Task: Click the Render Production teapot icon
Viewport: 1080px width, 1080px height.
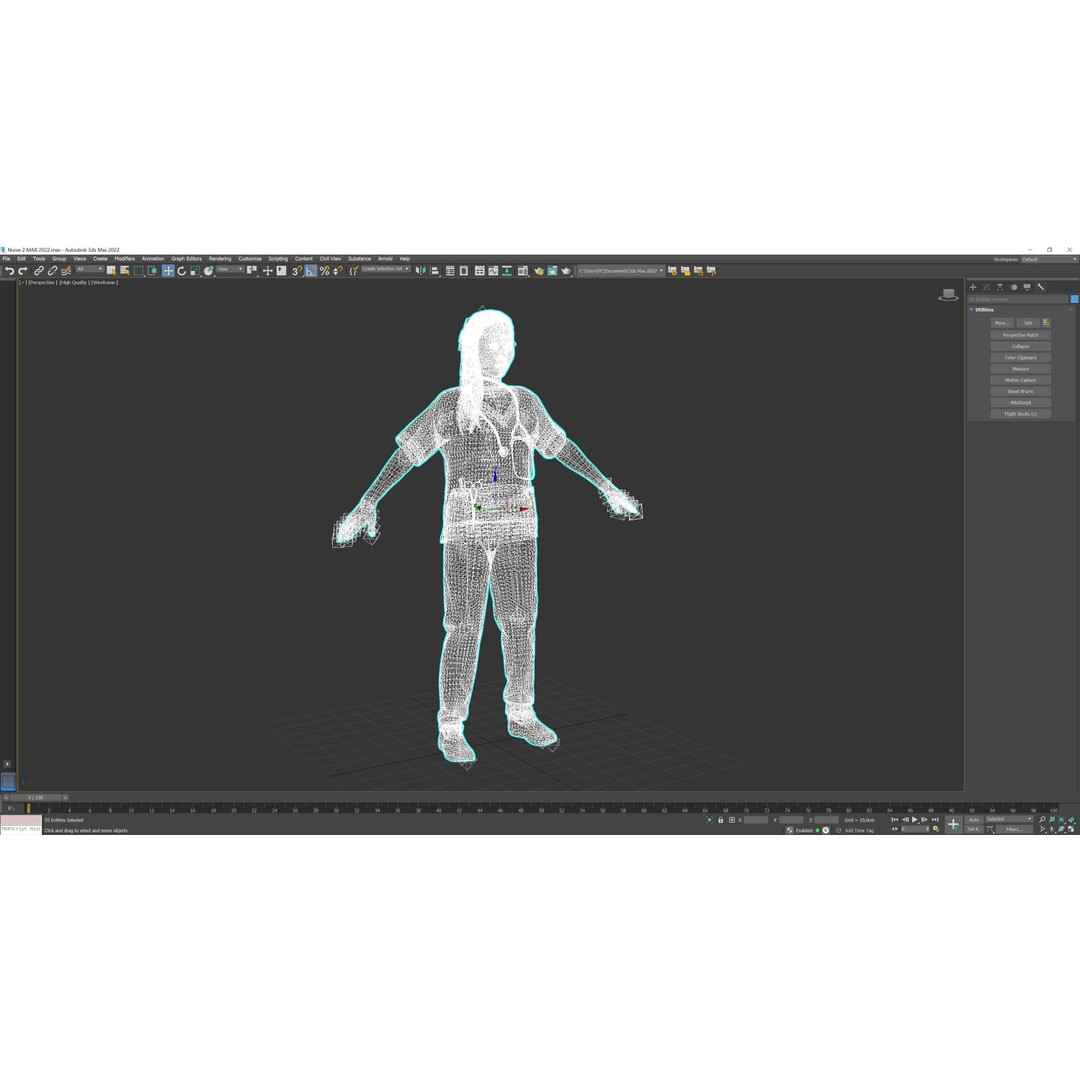Action: tap(566, 271)
